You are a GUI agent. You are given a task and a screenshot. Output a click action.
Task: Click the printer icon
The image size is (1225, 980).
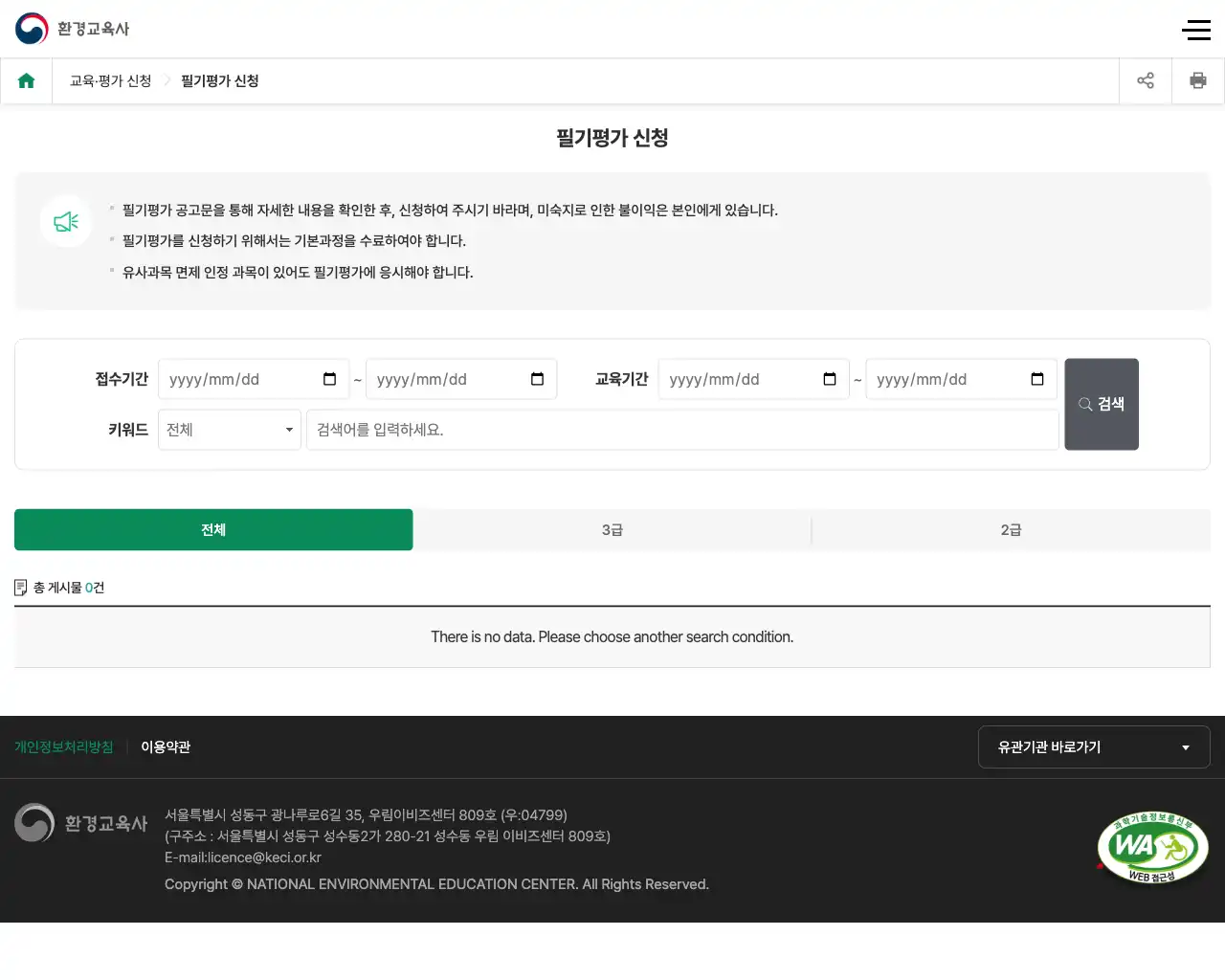pyautogui.click(x=1198, y=80)
